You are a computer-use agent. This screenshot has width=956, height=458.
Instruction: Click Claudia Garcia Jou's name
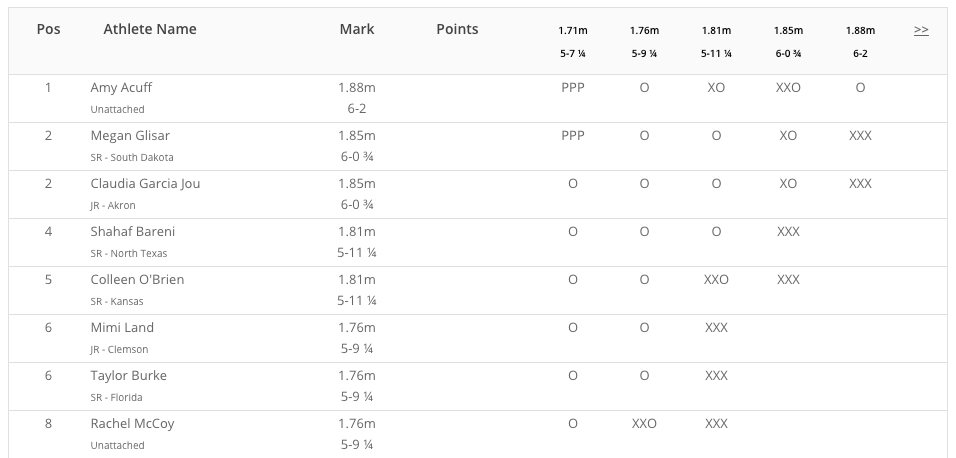[145, 184]
